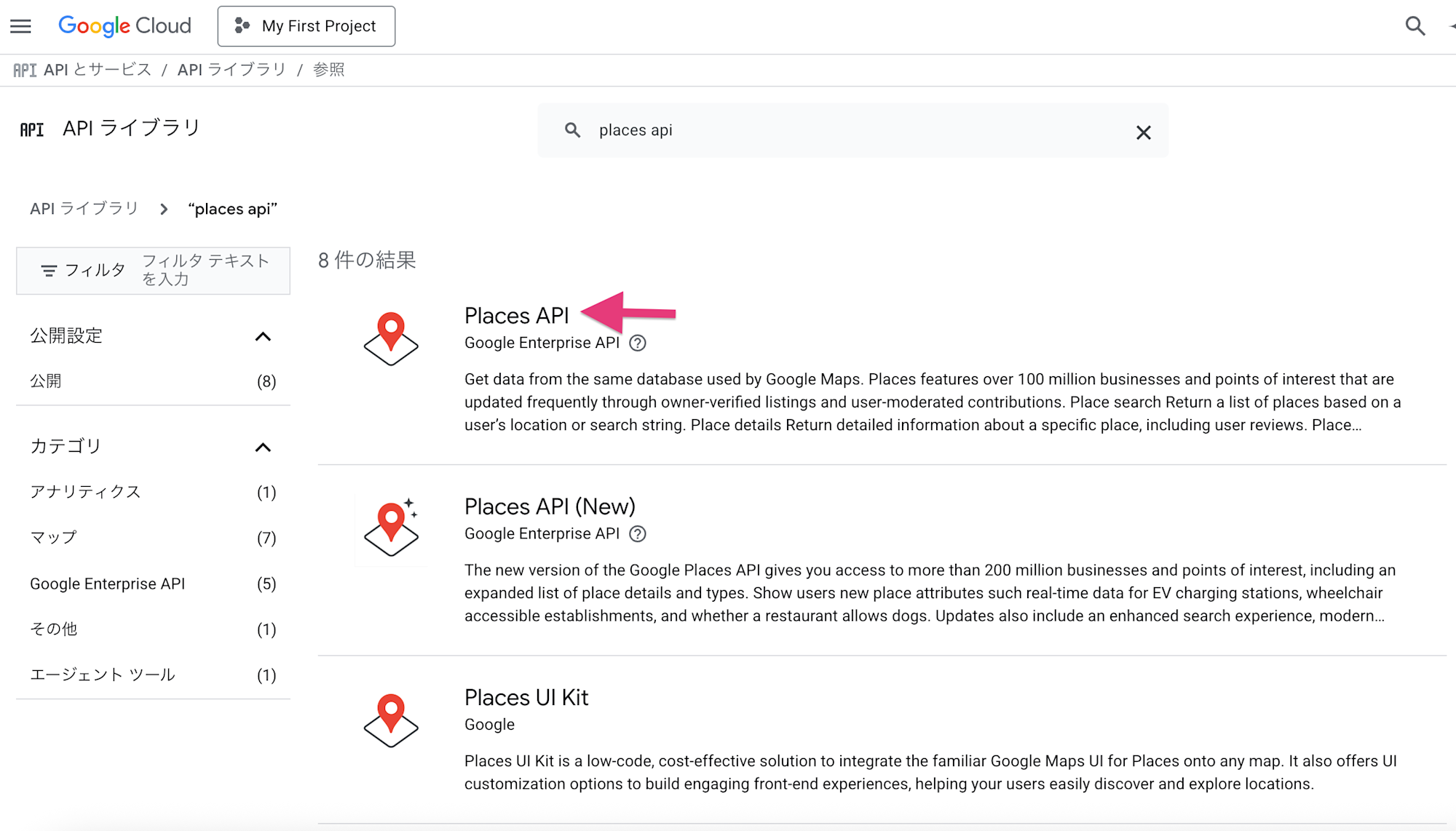This screenshot has height=831, width=1456.
Task: Open the Places API result title
Action: tap(516, 316)
